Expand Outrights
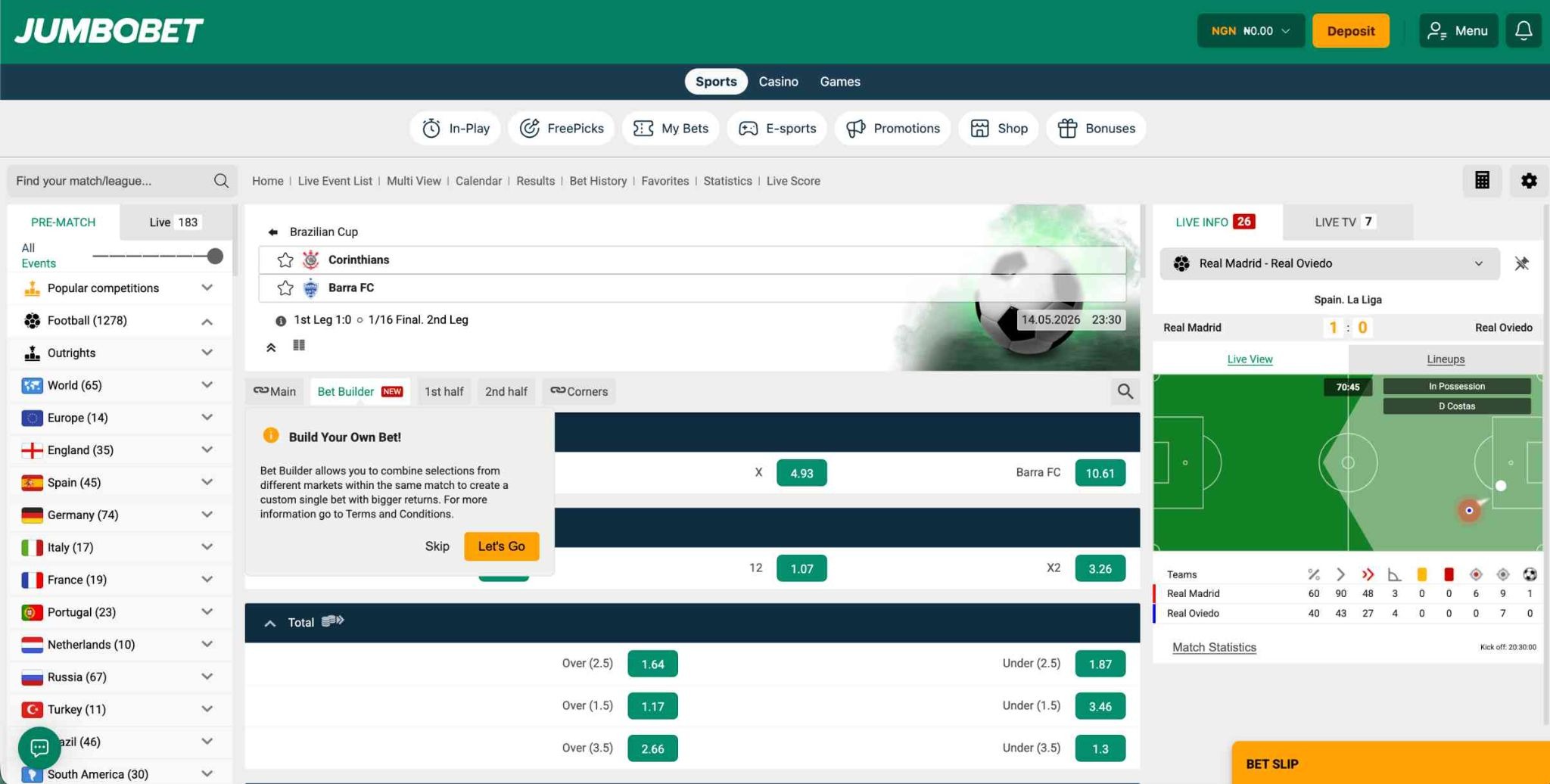This screenshot has width=1550, height=784. coord(120,353)
